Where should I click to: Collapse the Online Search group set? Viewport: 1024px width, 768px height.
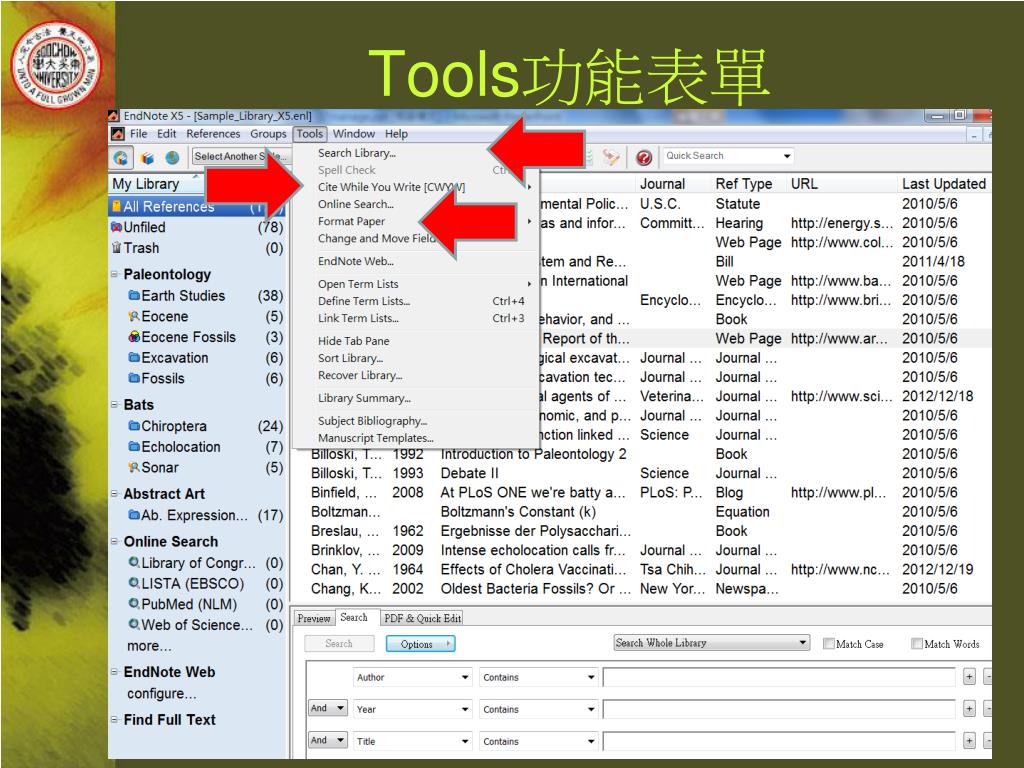point(114,541)
